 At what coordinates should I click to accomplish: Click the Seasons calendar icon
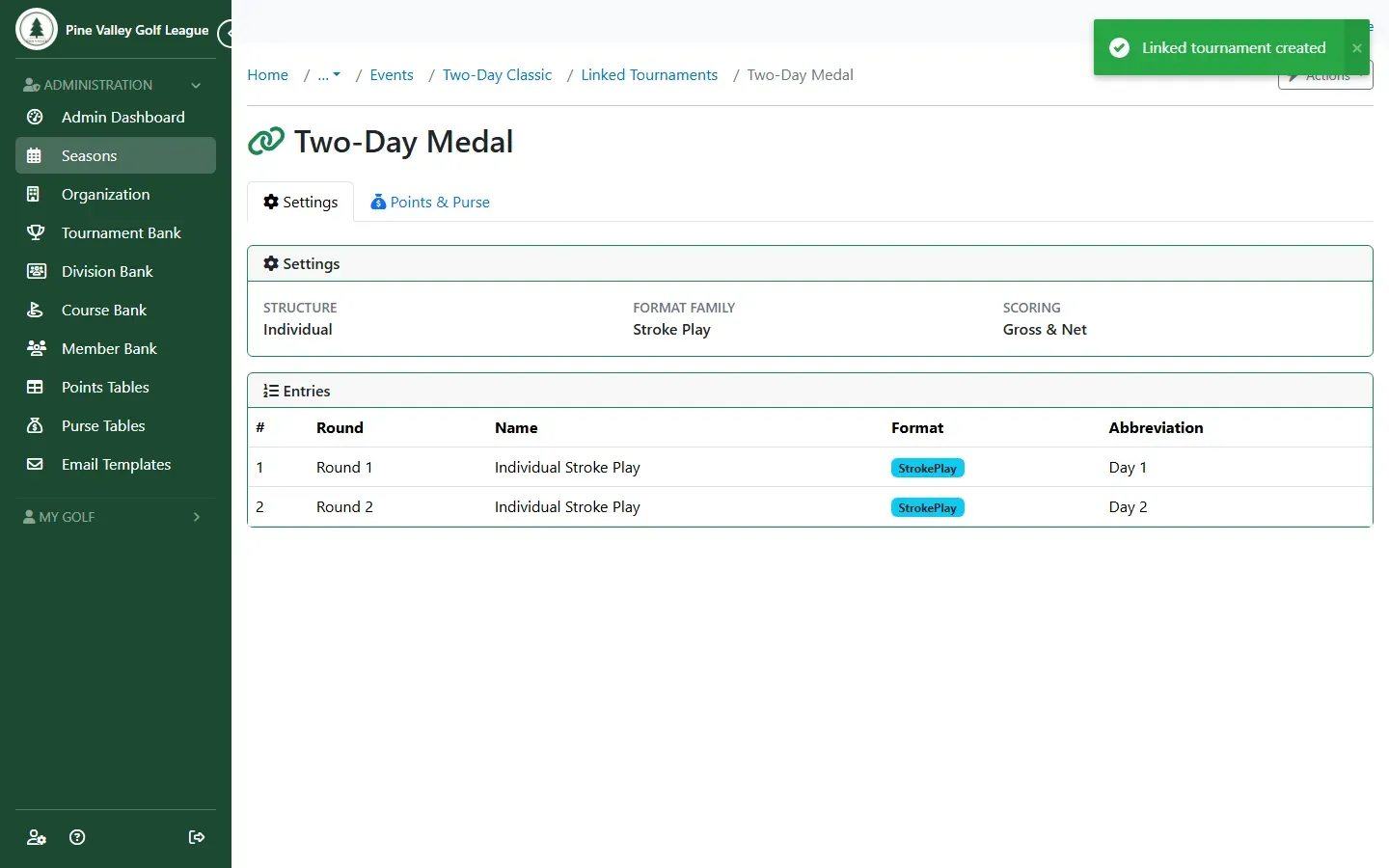click(x=35, y=155)
